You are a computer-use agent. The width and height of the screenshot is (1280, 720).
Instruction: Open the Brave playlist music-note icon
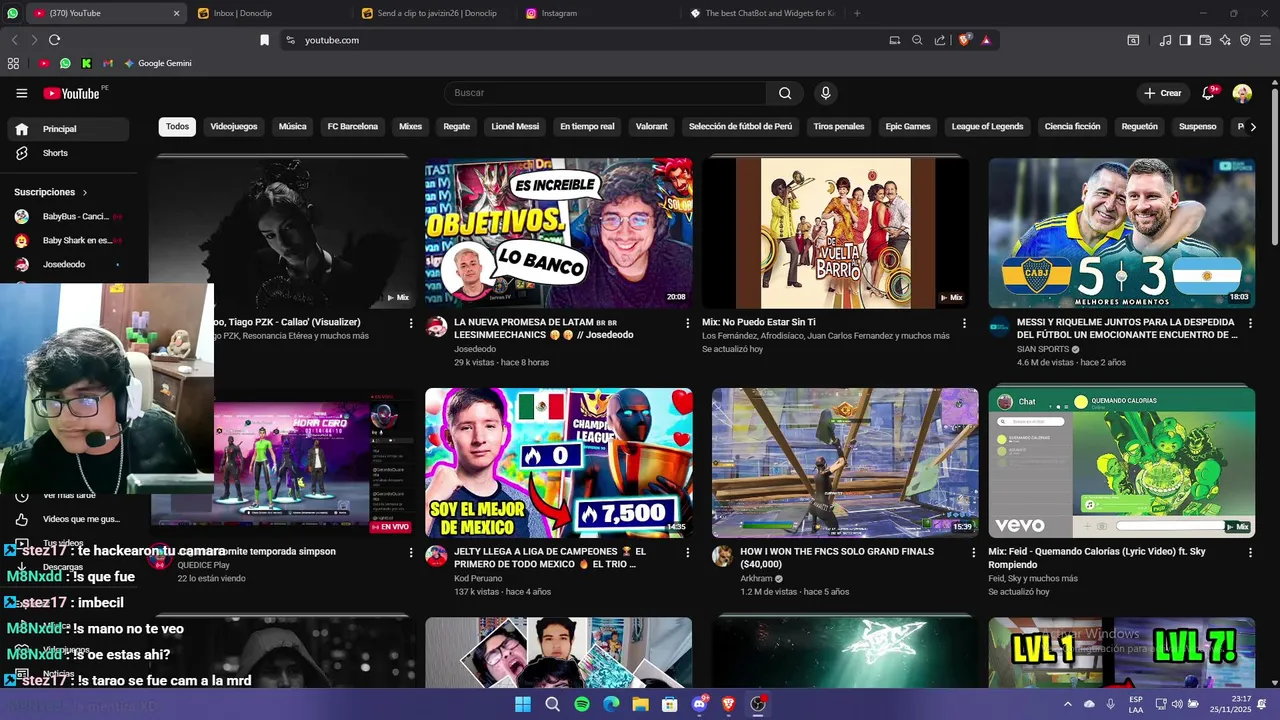[x=1165, y=40]
